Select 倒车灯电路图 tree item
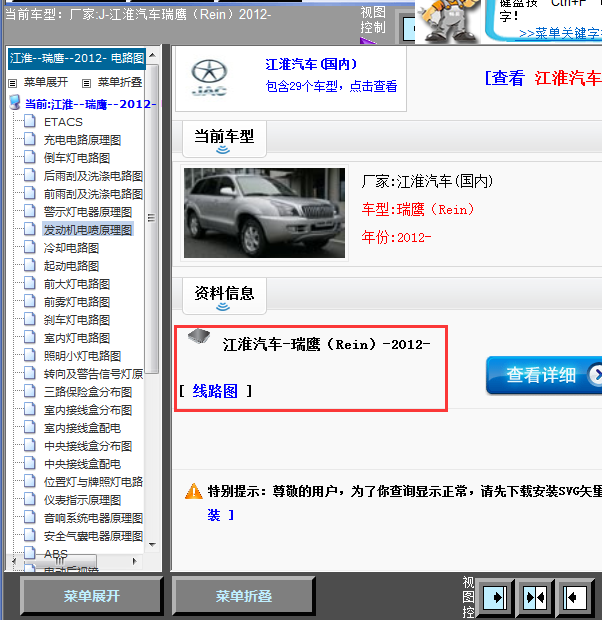602x620 pixels. pos(77,158)
